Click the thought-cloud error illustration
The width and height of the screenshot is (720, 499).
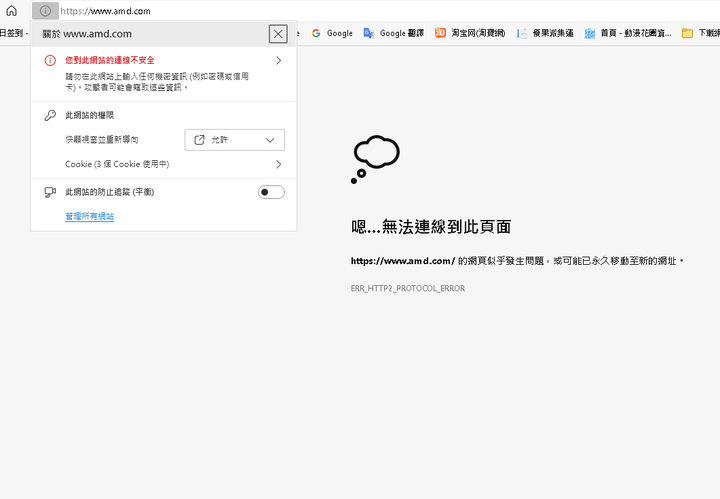click(x=375, y=159)
